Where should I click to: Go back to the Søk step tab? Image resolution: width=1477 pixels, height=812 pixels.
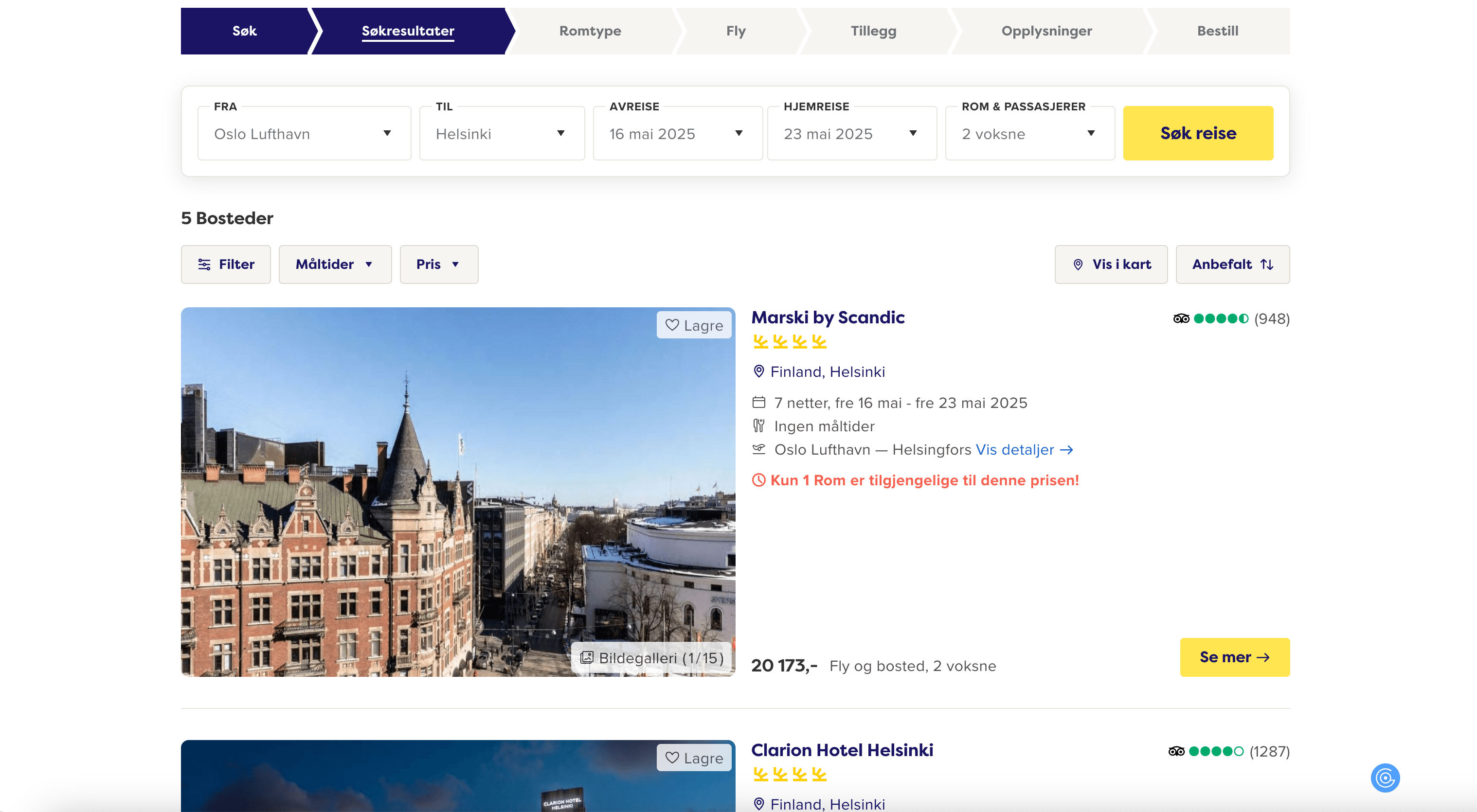click(x=244, y=31)
